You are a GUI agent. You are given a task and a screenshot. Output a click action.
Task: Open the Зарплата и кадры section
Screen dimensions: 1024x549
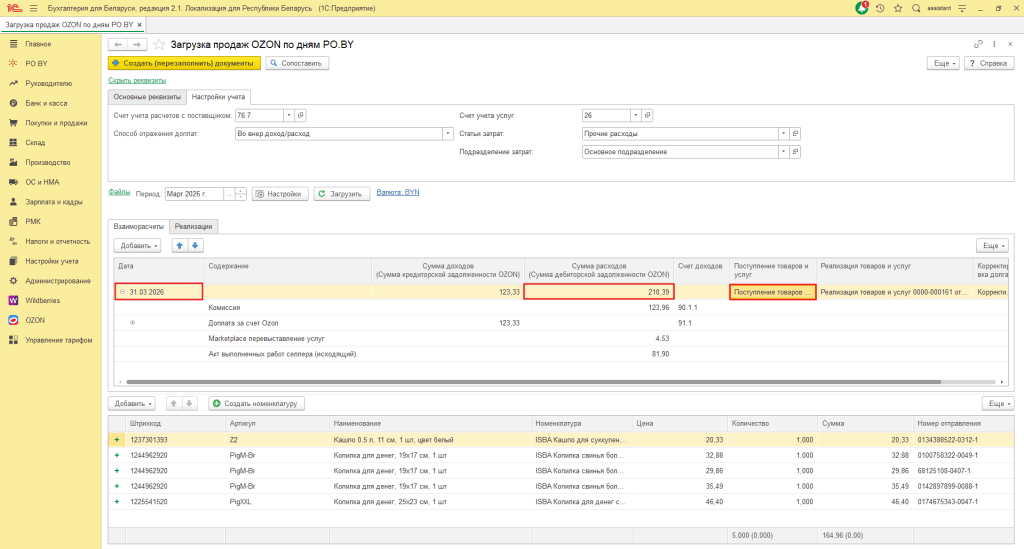click(x=54, y=202)
